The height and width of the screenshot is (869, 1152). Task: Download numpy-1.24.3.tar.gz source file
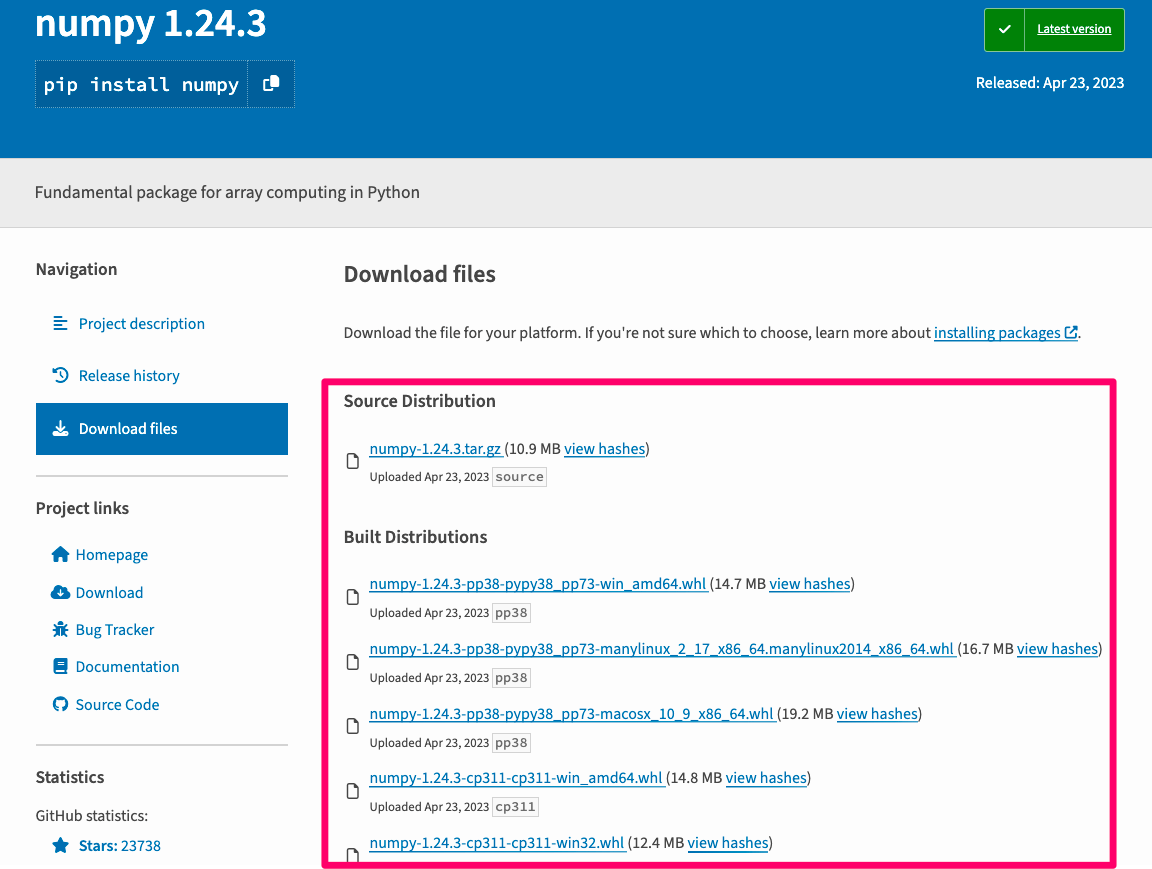coord(435,449)
